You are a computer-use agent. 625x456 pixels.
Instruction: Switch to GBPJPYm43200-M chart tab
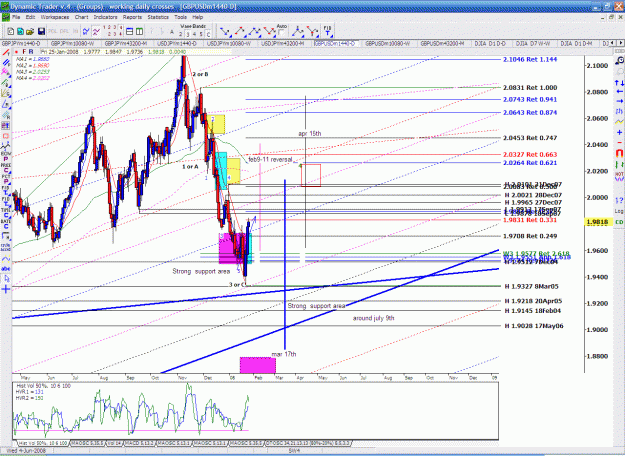(x=126, y=43)
